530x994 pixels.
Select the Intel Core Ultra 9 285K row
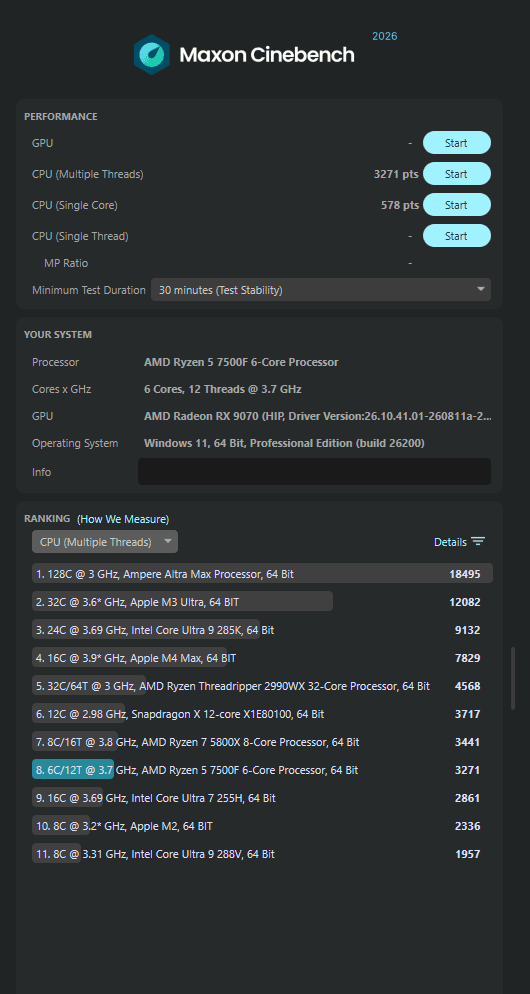tap(262, 629)
